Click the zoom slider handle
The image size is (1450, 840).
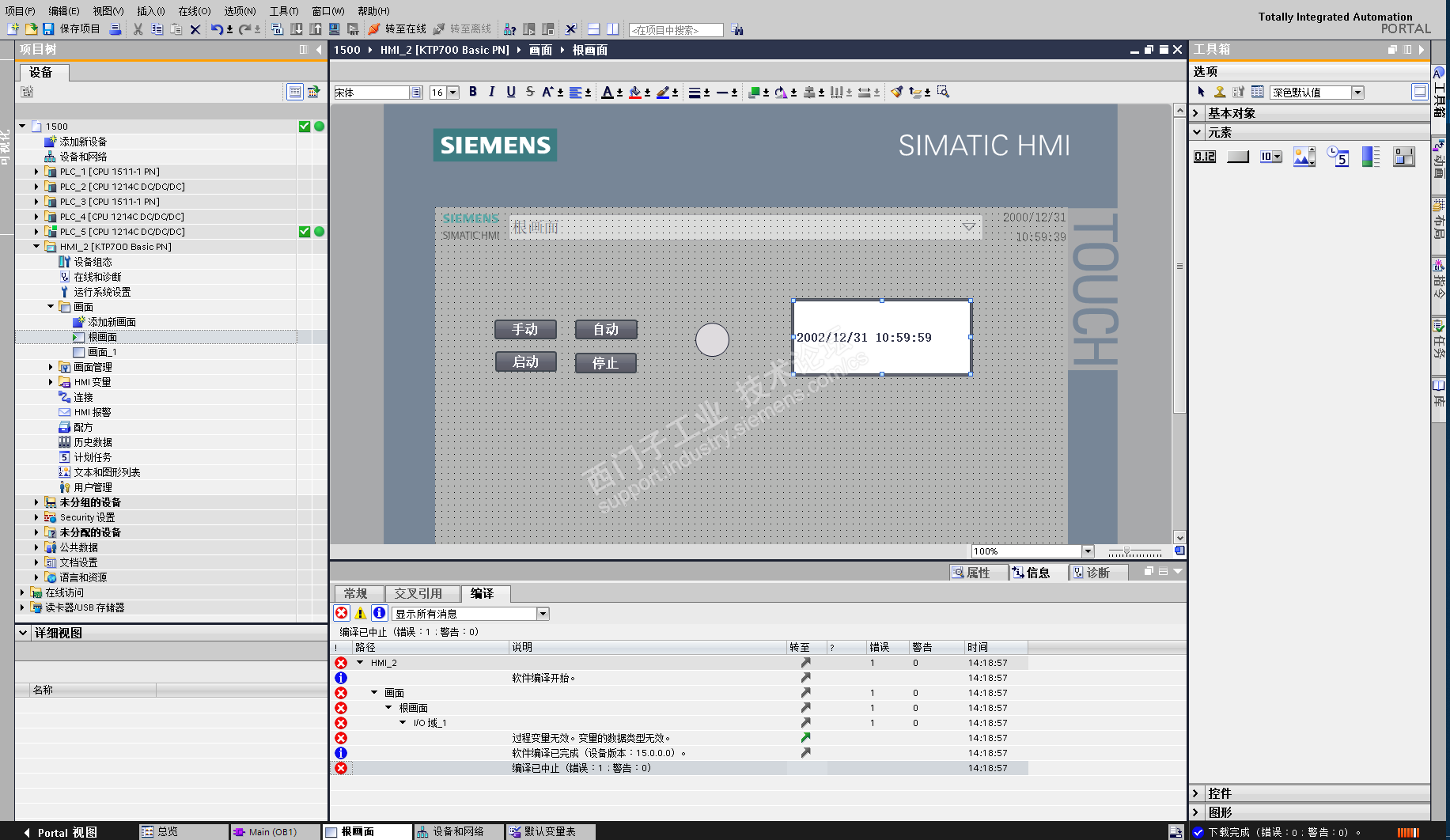[1126, 551]
